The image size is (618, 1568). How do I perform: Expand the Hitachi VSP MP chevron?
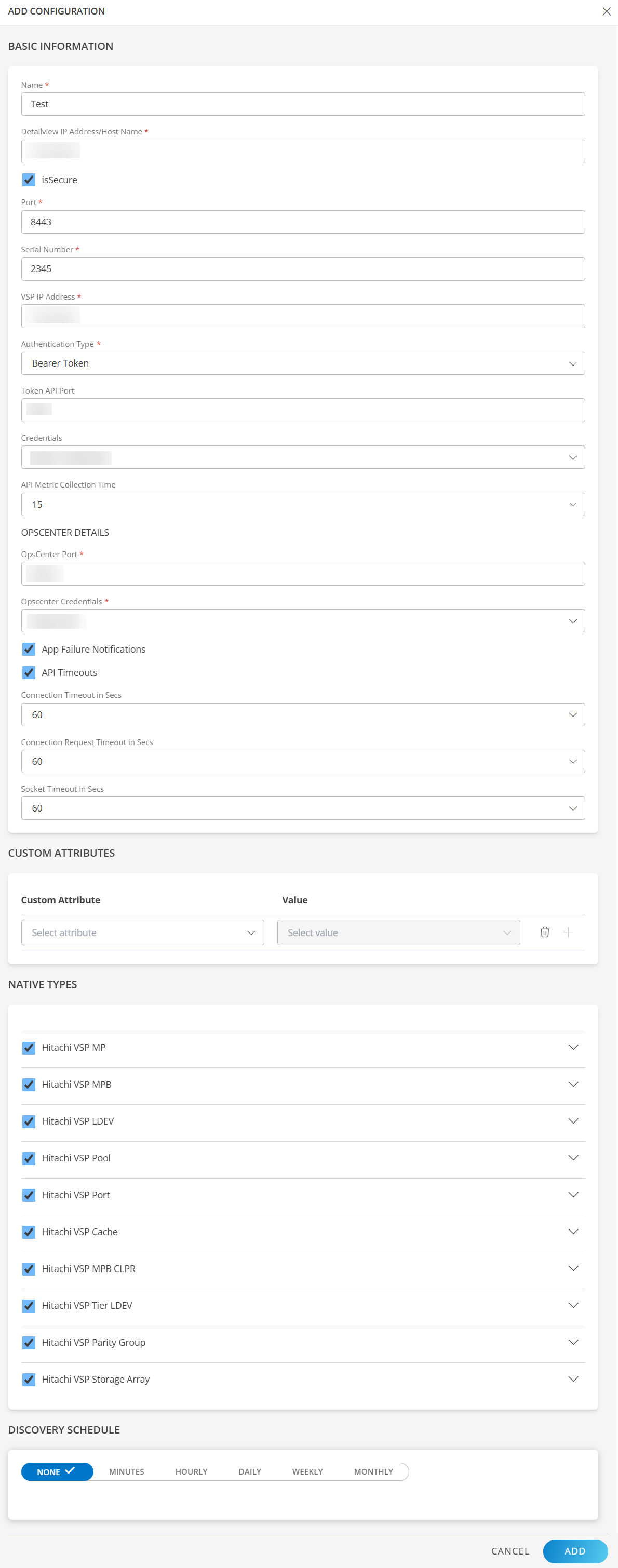[572, 1047]
